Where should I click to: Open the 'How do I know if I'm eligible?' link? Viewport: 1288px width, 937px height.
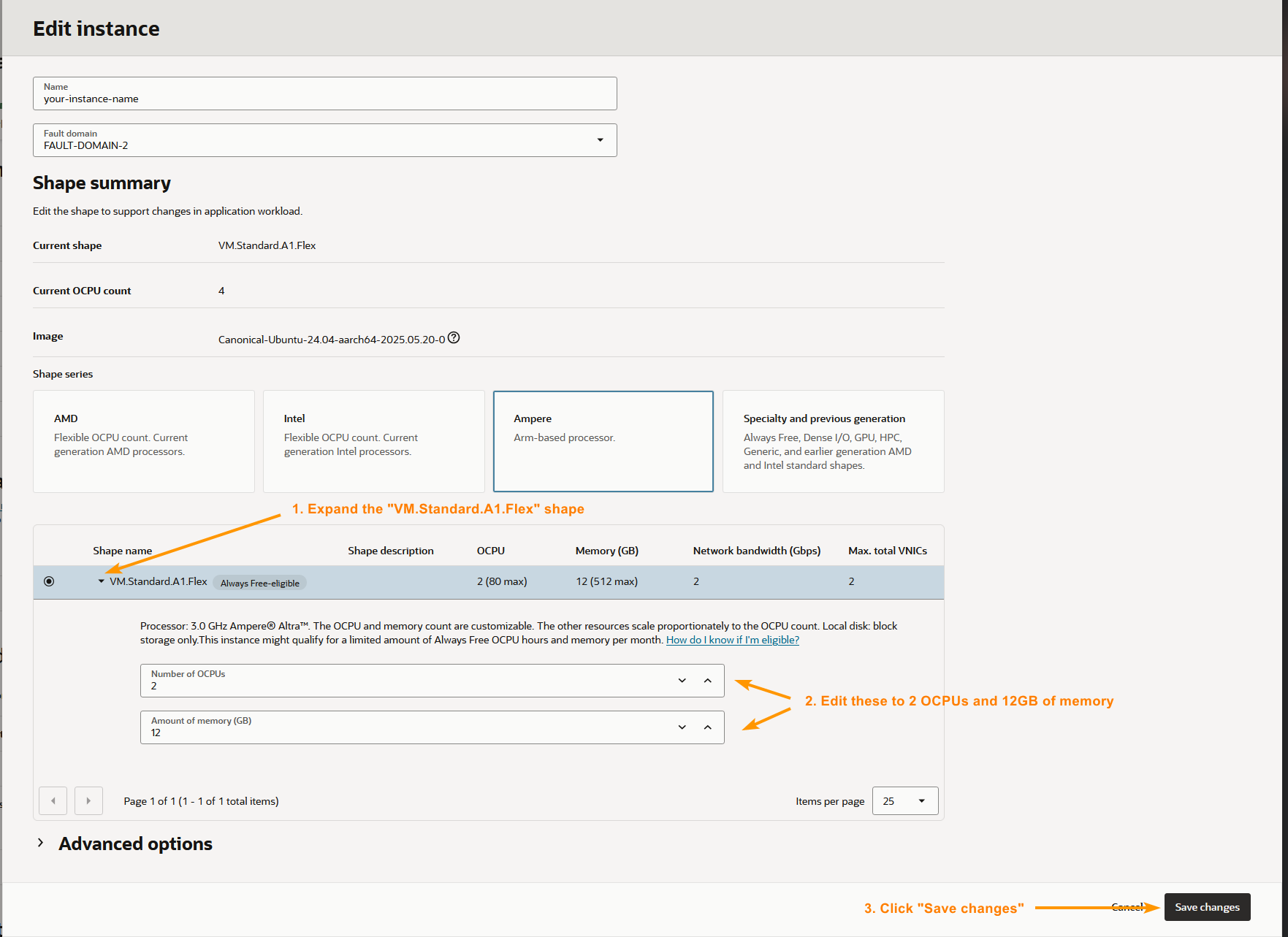(733, 640)
